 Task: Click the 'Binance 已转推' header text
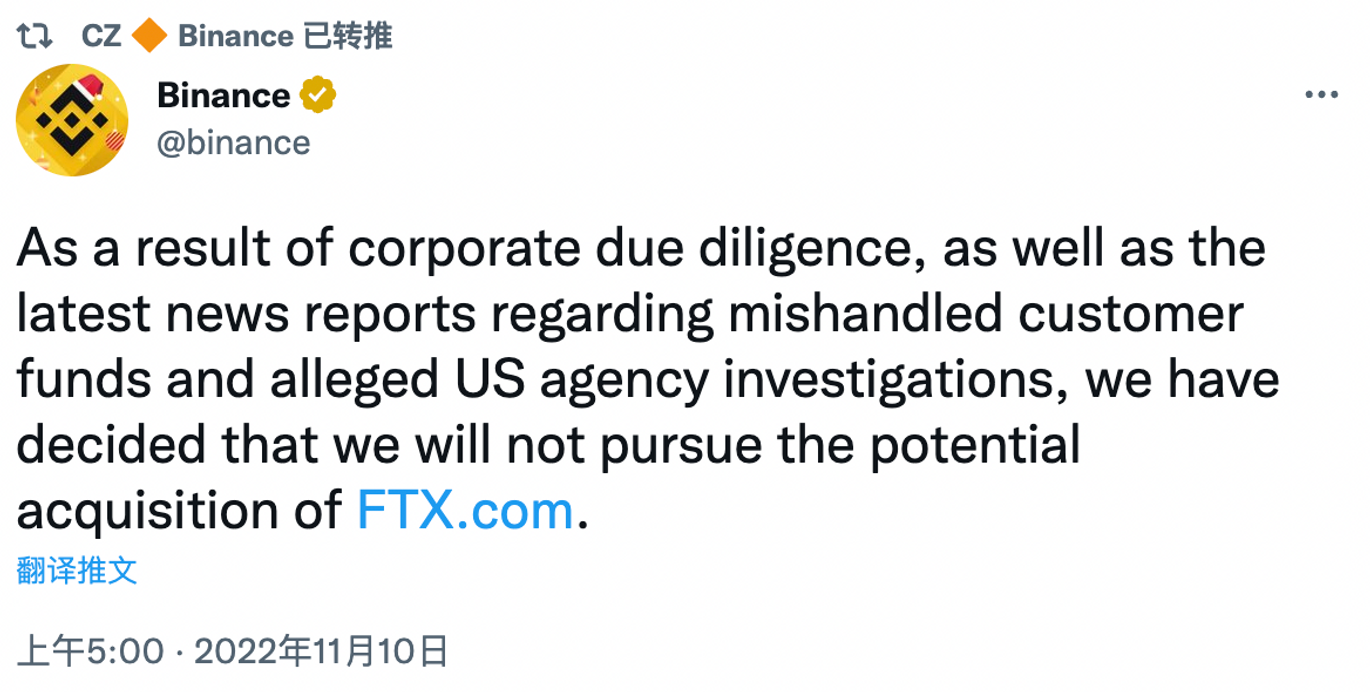[283, 33]
